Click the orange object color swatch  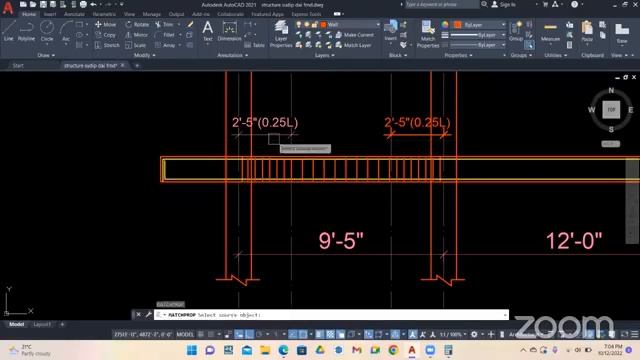click(457, 24)
